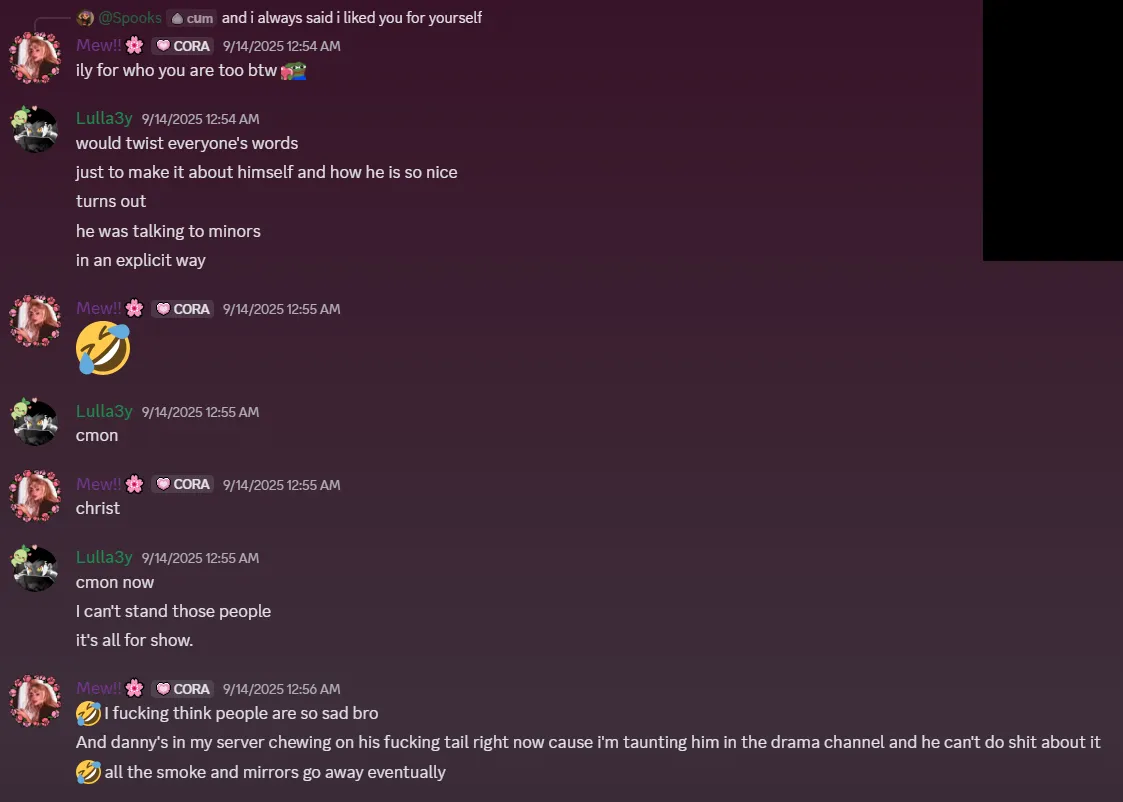Open the @Spooks mention in the reply preview

130,18
